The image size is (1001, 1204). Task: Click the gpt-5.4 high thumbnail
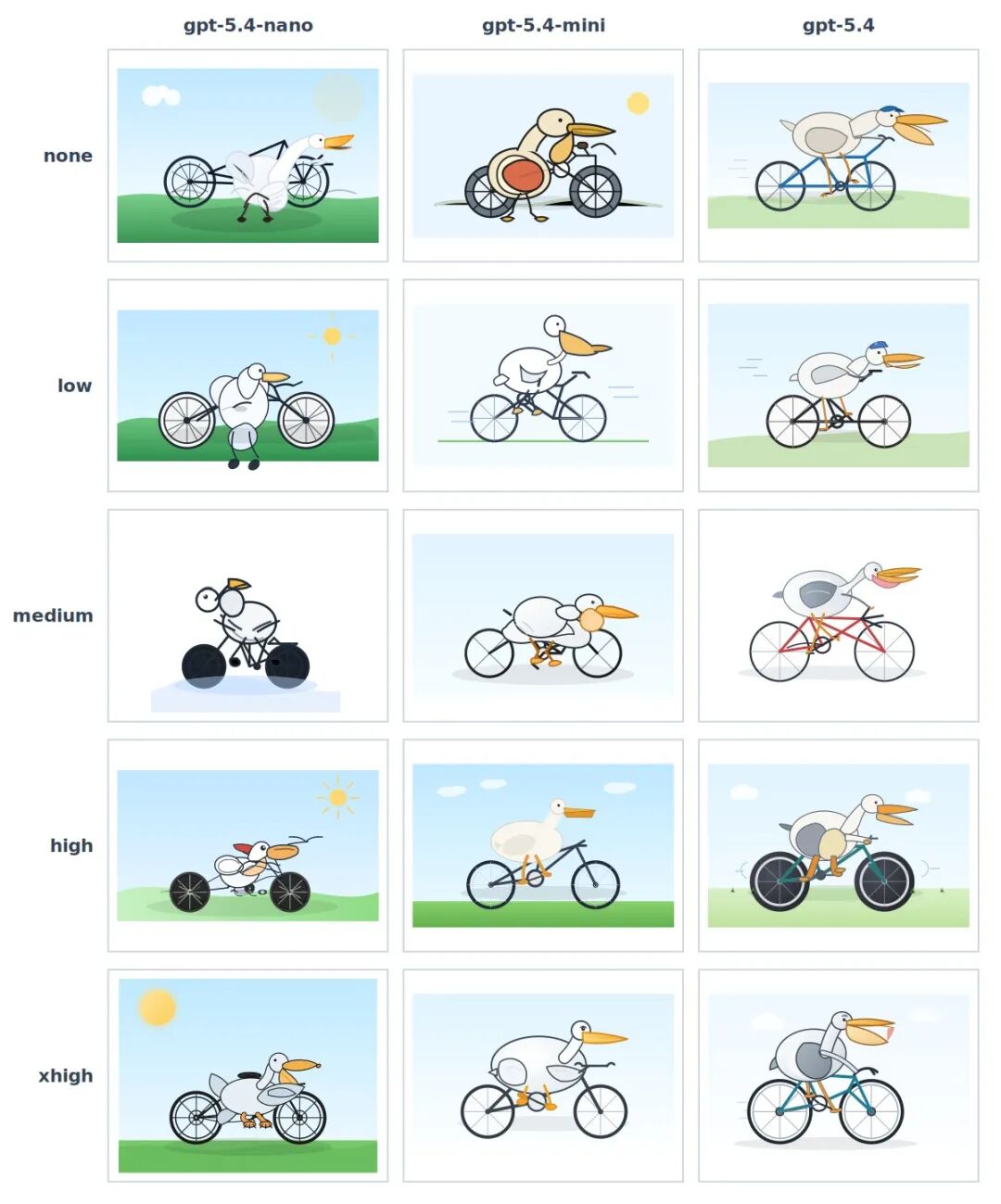pyautogui.click(x=838, y=845)
